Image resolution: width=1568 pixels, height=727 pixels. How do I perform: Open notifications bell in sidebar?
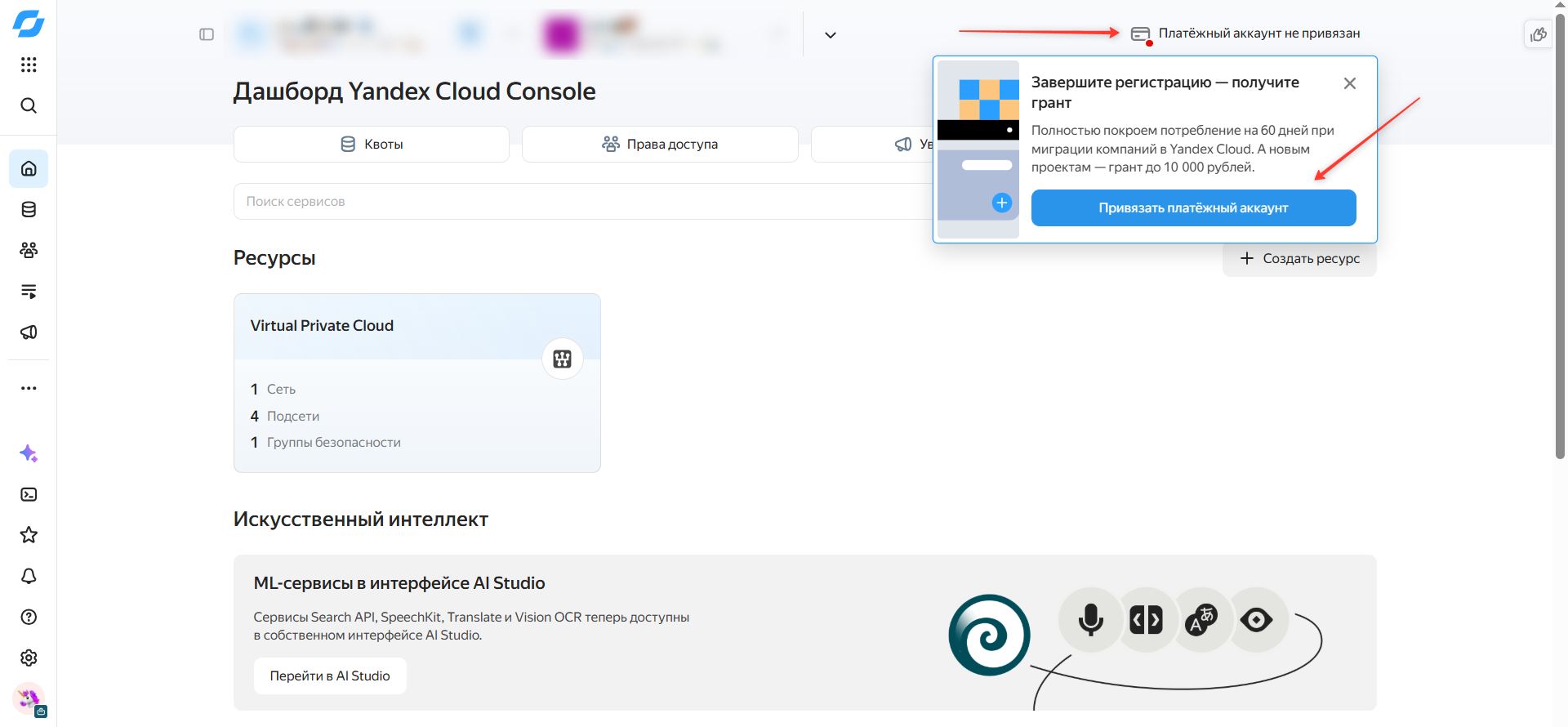point(29,576)
